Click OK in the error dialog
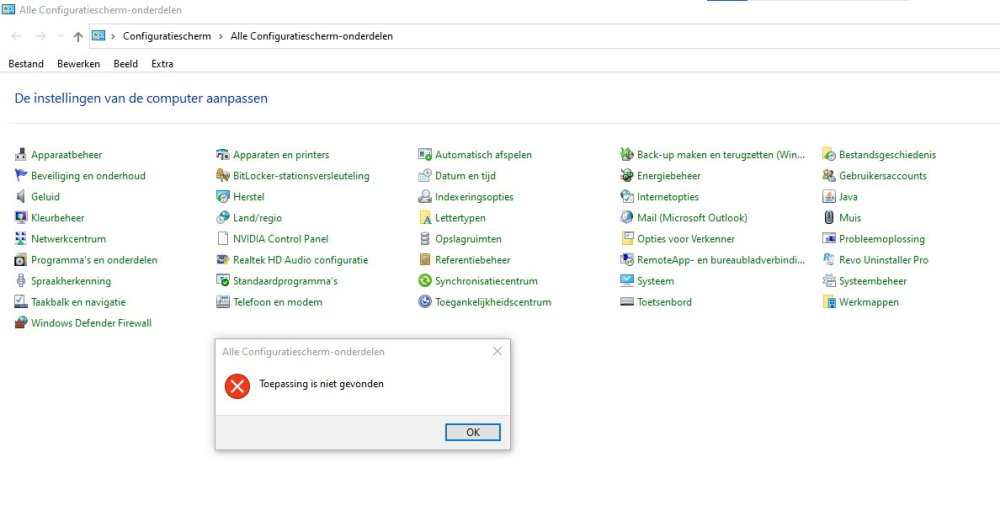The height and width of the screenshot is (516, 1000). pyautogui.click(x=473, y=432)
